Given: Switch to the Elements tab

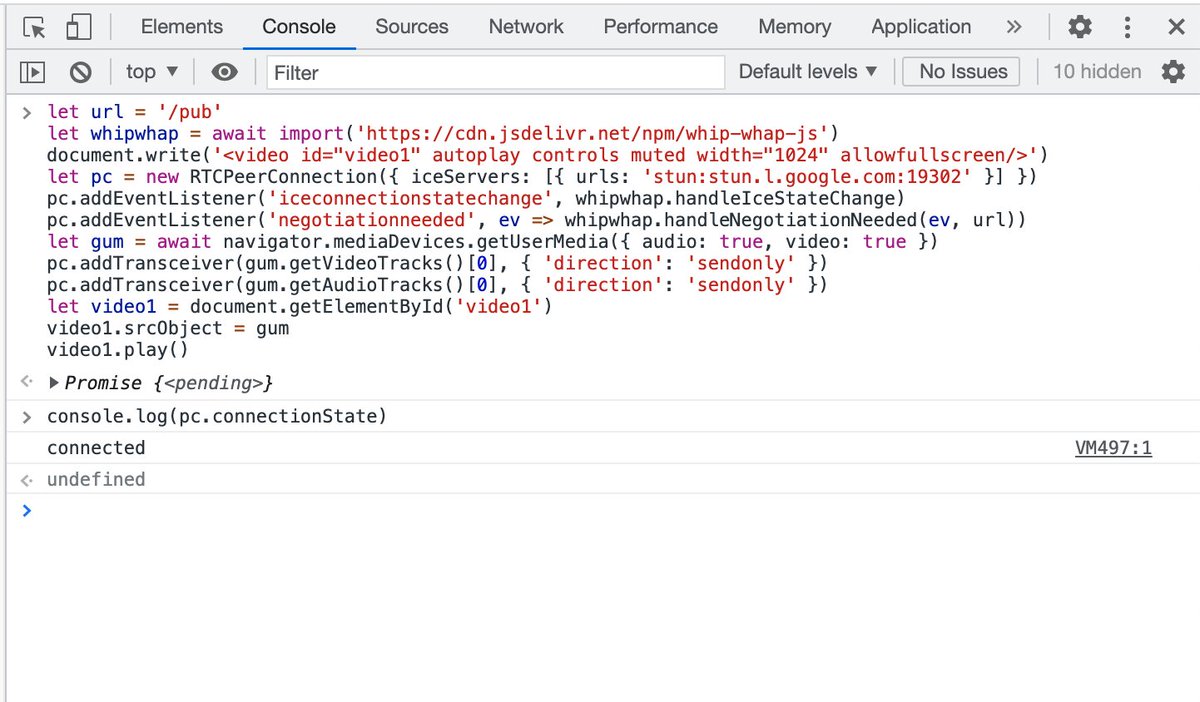Looking at the screenshot, I should [x=182, y=27].
